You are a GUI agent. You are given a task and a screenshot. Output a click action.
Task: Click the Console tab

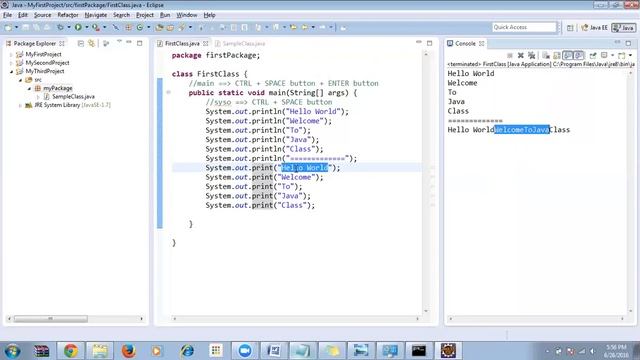tap(465, 43)
